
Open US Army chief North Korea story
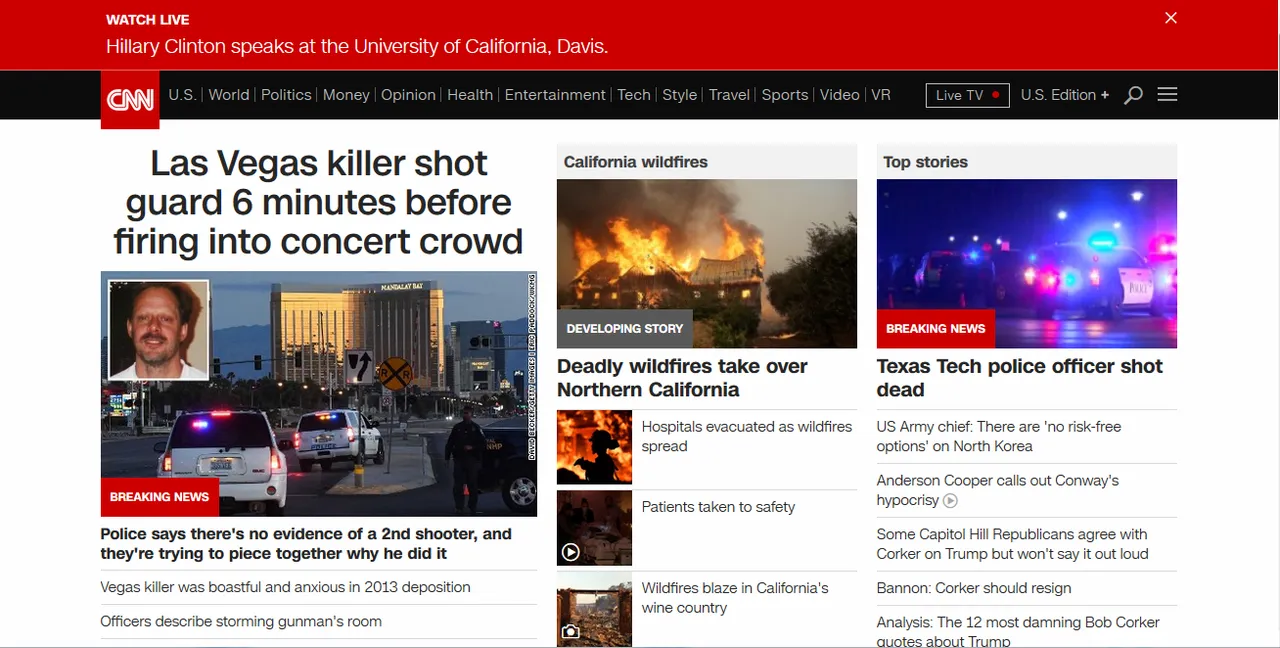click(999, 436)
